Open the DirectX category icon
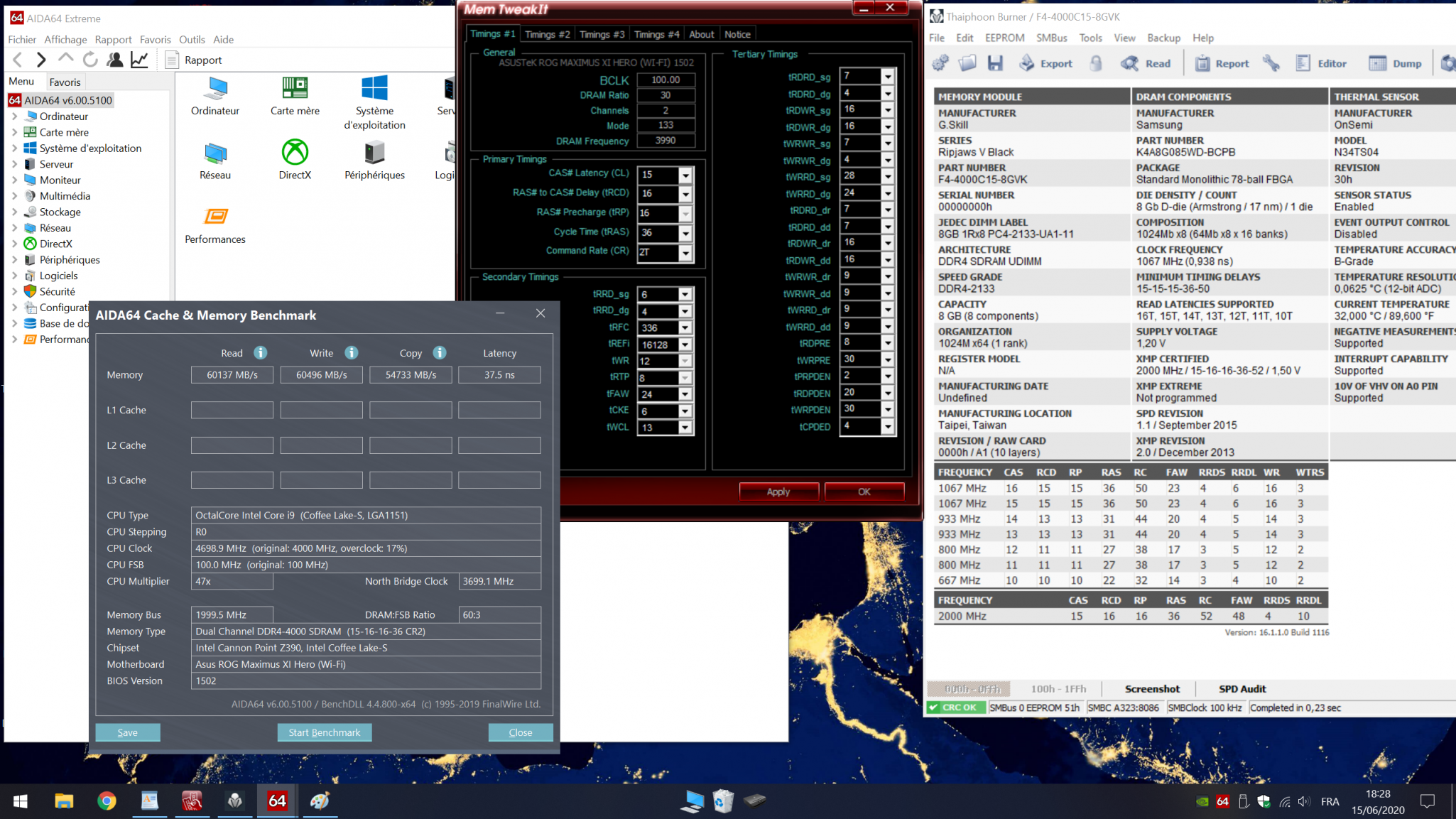This screenshot has height=819, width=1456. click(x=295, y=161)
